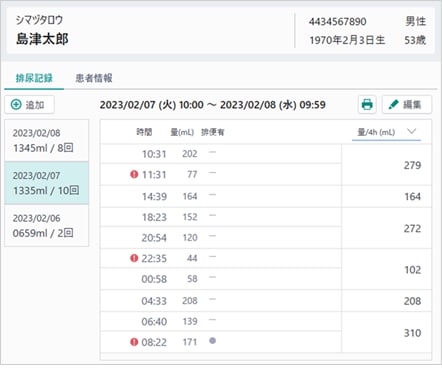Image resolution: width=442 pixels, height=370 pixels.
Task: Click the 14:39 time entry
Action: pos(154,196)
